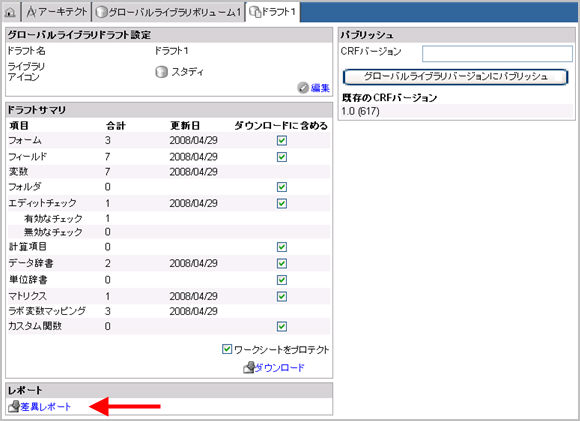The height and width of the screenshot is (421, 580).
Task: Click グローバルライブラリバージョンにパブリッシュ button
Action: click(455, 77)
